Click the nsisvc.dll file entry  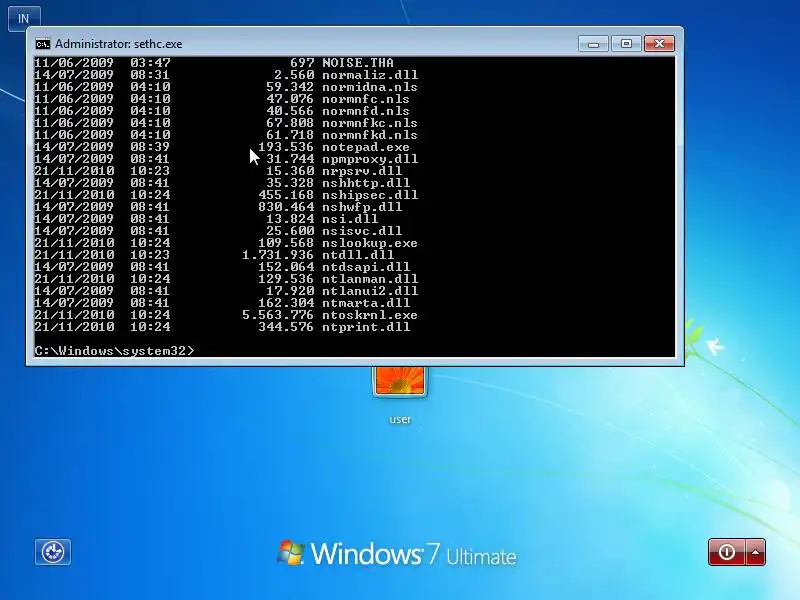coord(362,231)
